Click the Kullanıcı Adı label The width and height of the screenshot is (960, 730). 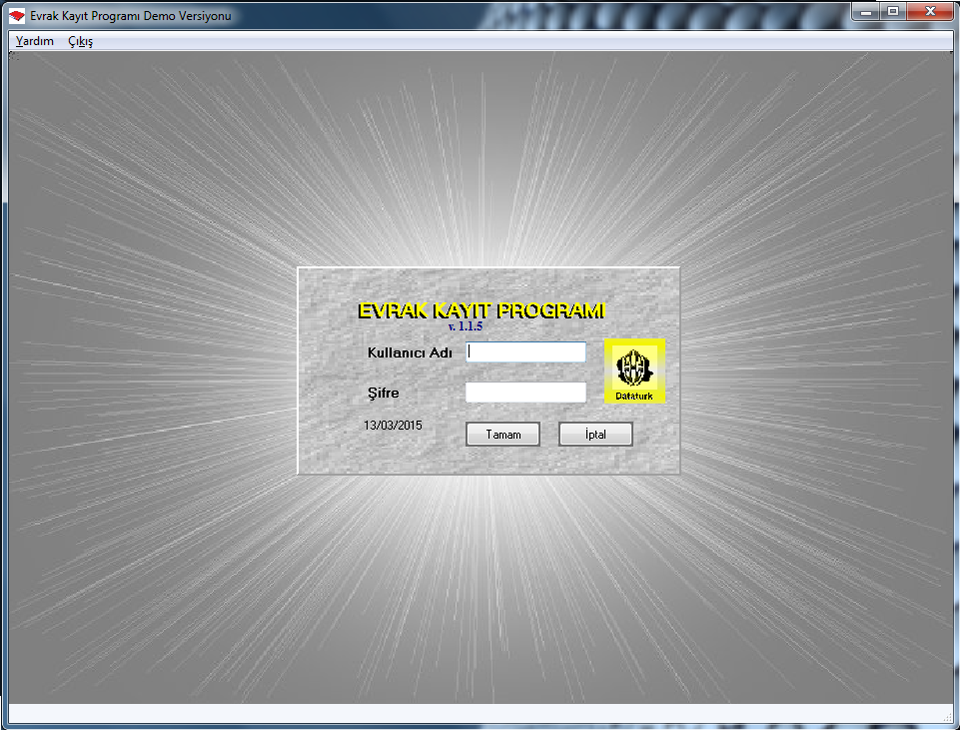(410, 353)
